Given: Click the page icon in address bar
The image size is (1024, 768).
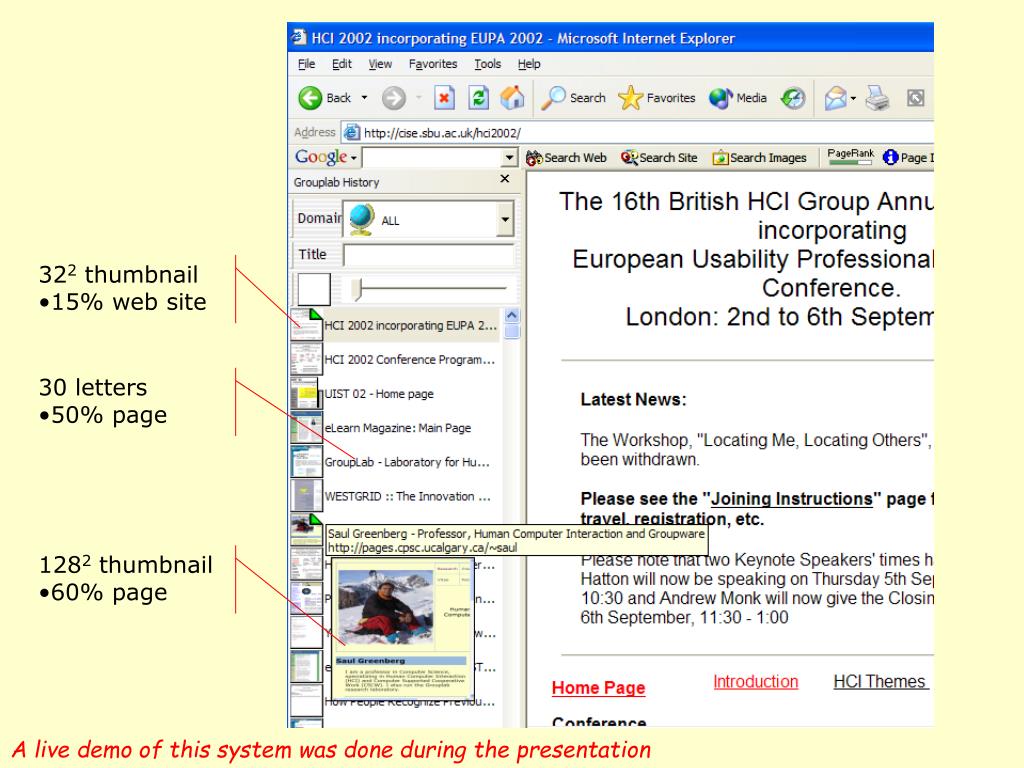Looking at the screenshot, I should click(x=351, y=133).
